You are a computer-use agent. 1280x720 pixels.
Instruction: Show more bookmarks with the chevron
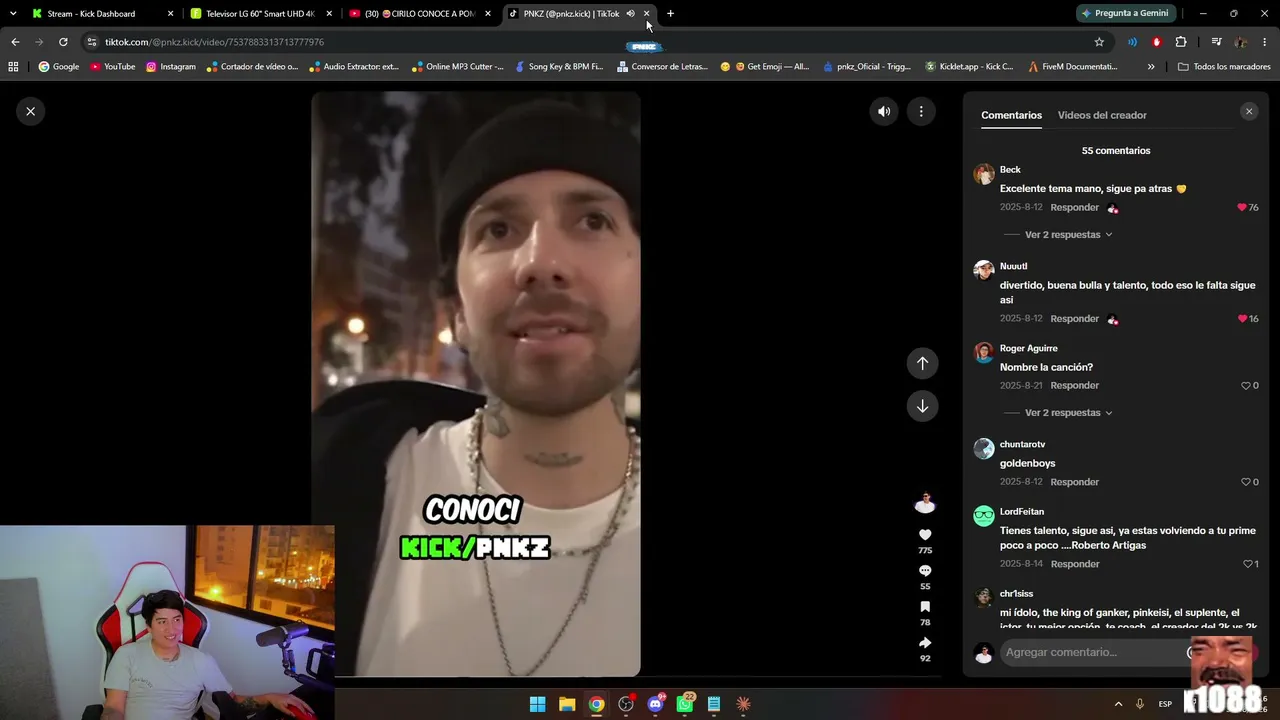point(1151,67)
